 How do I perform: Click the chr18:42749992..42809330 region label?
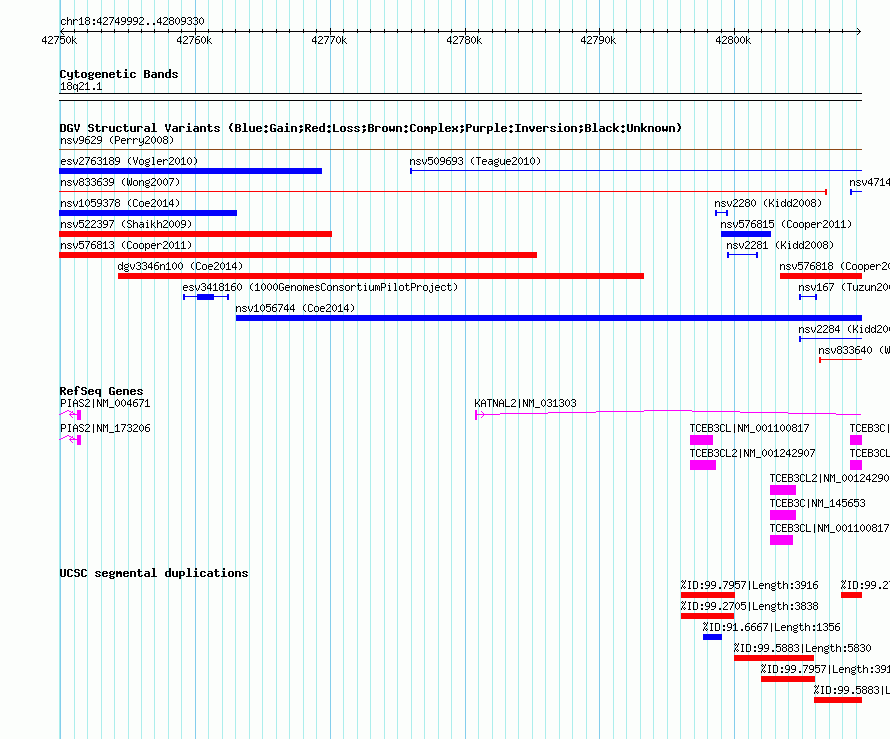(132, 21)
